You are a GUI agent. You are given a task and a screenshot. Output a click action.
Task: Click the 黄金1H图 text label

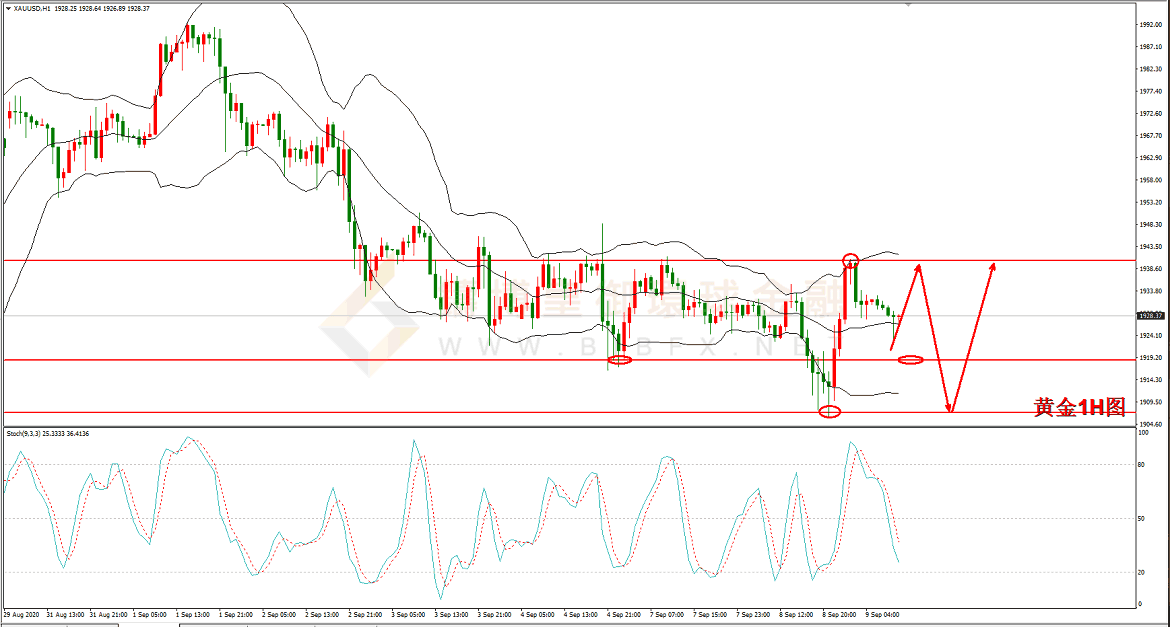coord(1079,407)
